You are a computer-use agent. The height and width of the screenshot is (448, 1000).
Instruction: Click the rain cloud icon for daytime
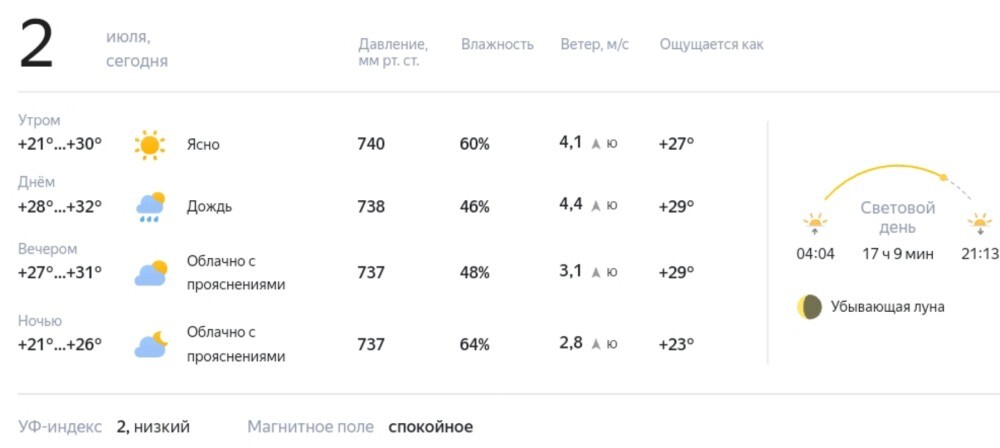151,207
